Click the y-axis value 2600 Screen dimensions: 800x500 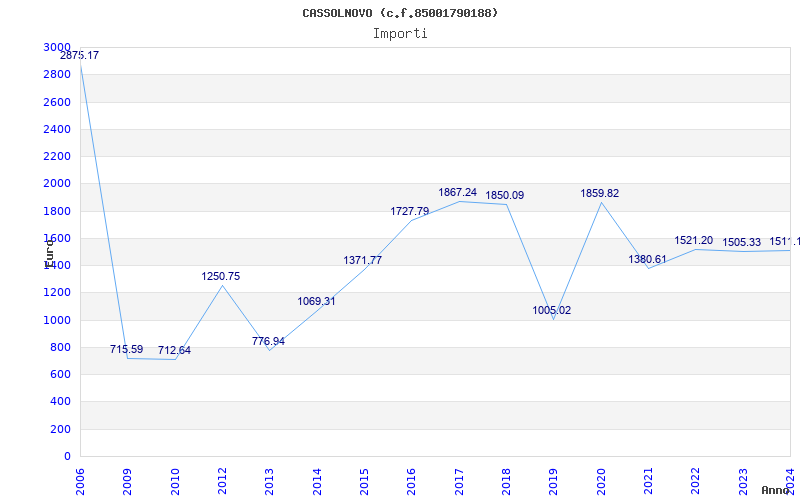[58, 102]
